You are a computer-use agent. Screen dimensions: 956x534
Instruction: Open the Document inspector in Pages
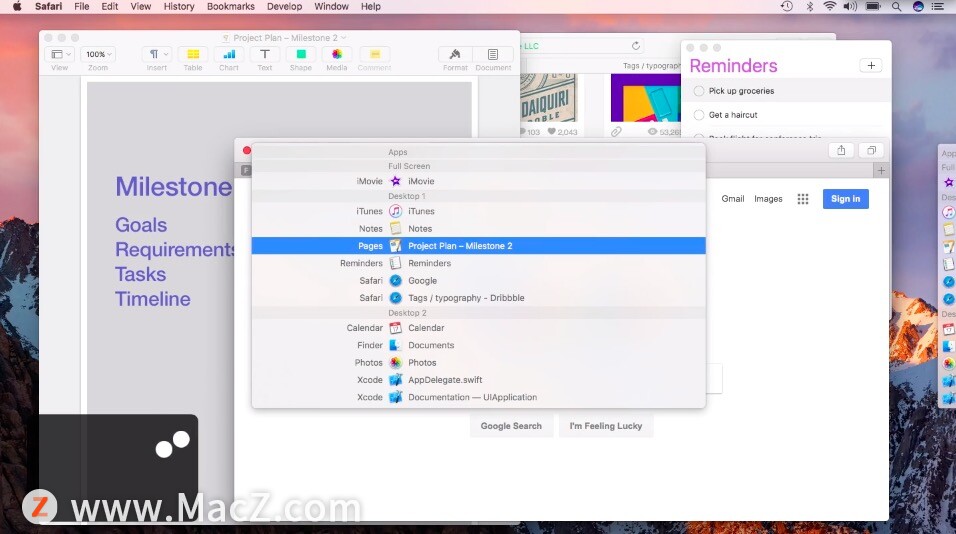click(493, 54)
